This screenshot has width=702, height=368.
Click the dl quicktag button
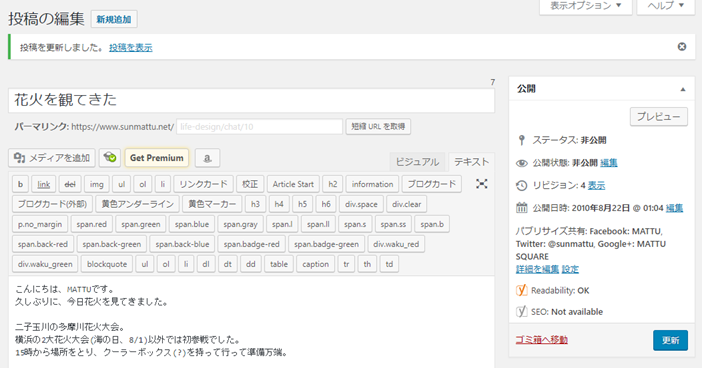coord(206,264)
